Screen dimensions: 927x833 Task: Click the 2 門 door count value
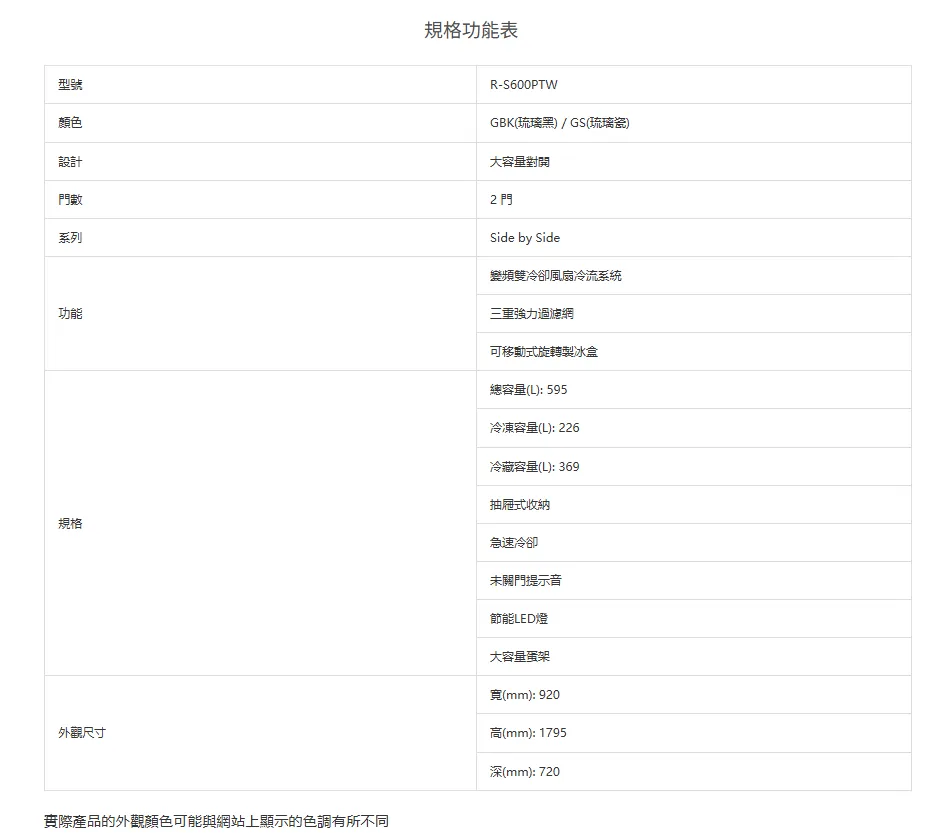point(501,199)
